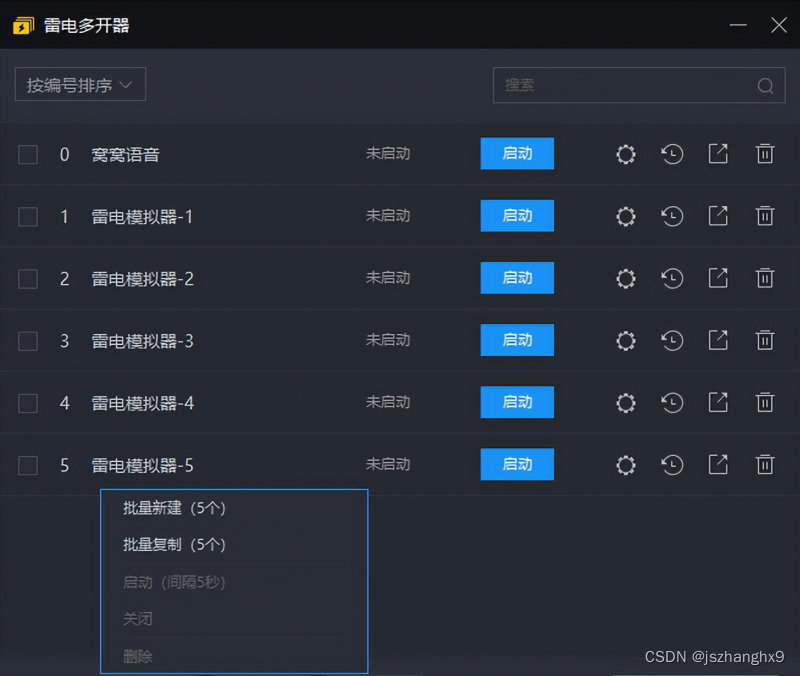Delete 雷电模拟器-5 with trash icon
The image size is (800, 676).
tap(765, 465)
